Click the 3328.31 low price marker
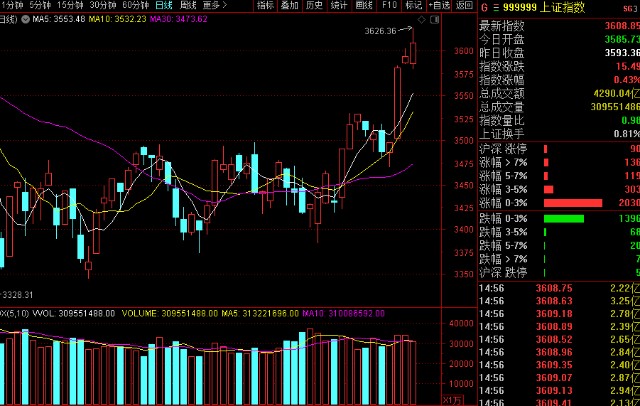 pyautogui.click(x=18, y=295)
